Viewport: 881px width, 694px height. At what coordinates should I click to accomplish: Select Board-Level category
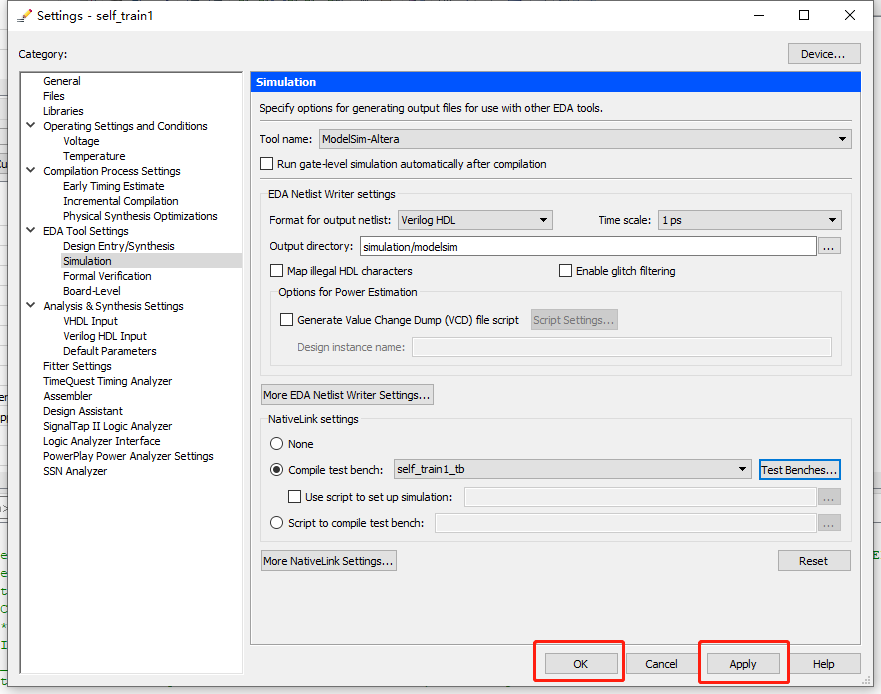tap(92, 291)
